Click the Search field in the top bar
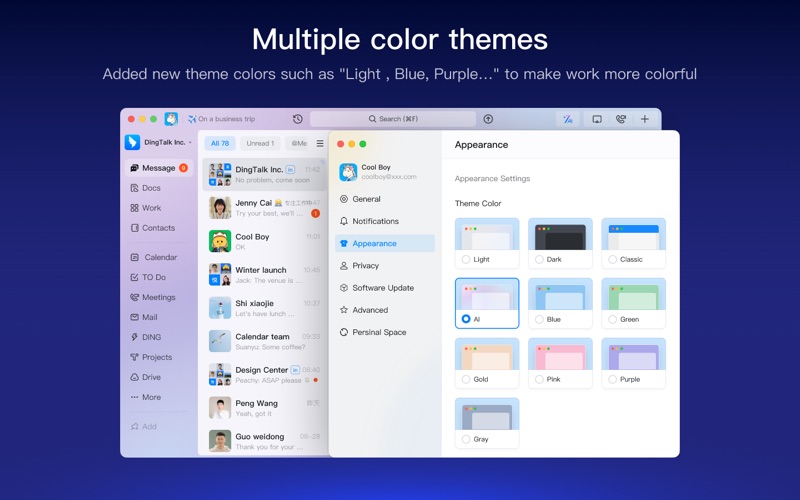 coord(393,119)
